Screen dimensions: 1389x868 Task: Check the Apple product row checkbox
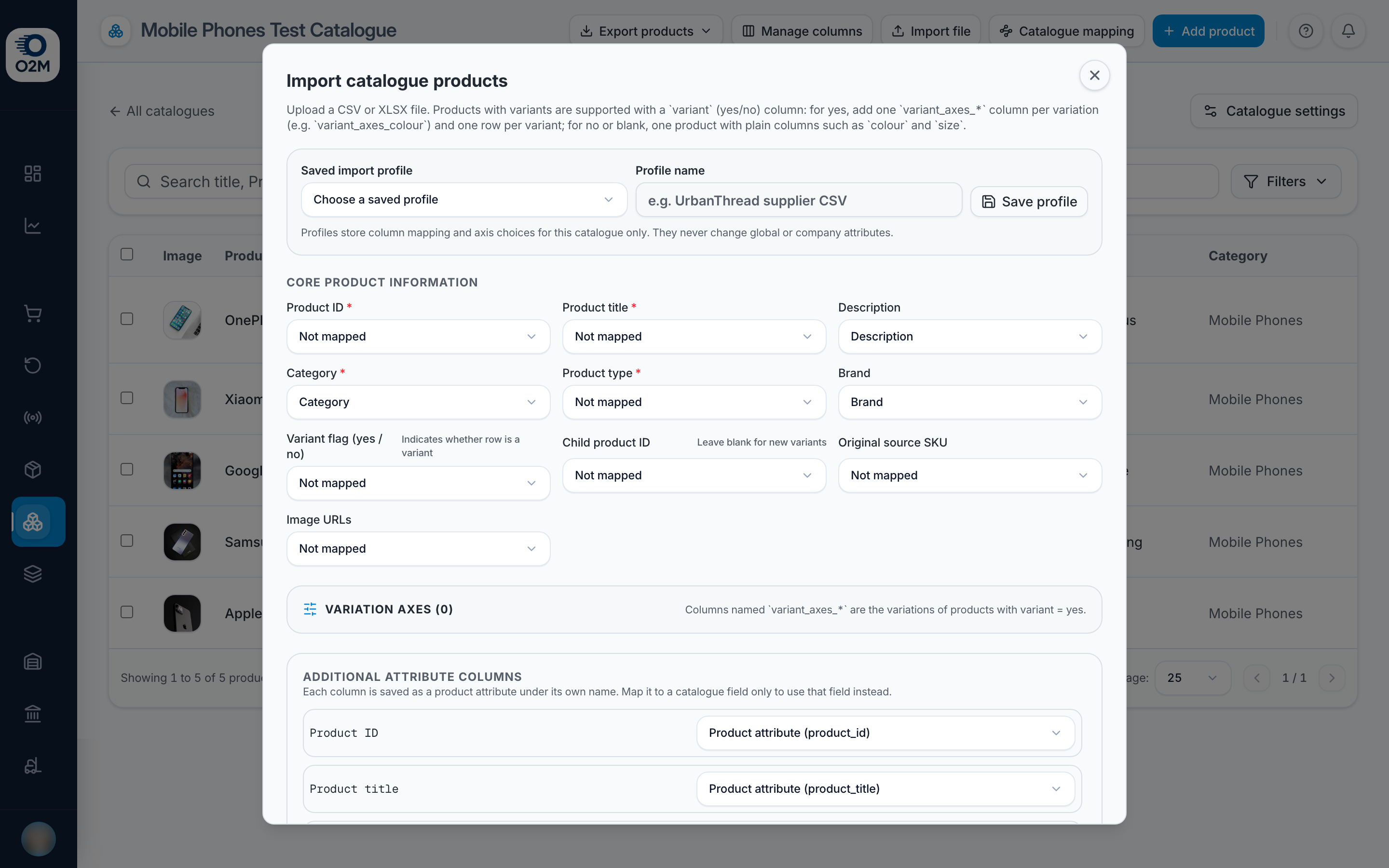(x=127, y=612)
